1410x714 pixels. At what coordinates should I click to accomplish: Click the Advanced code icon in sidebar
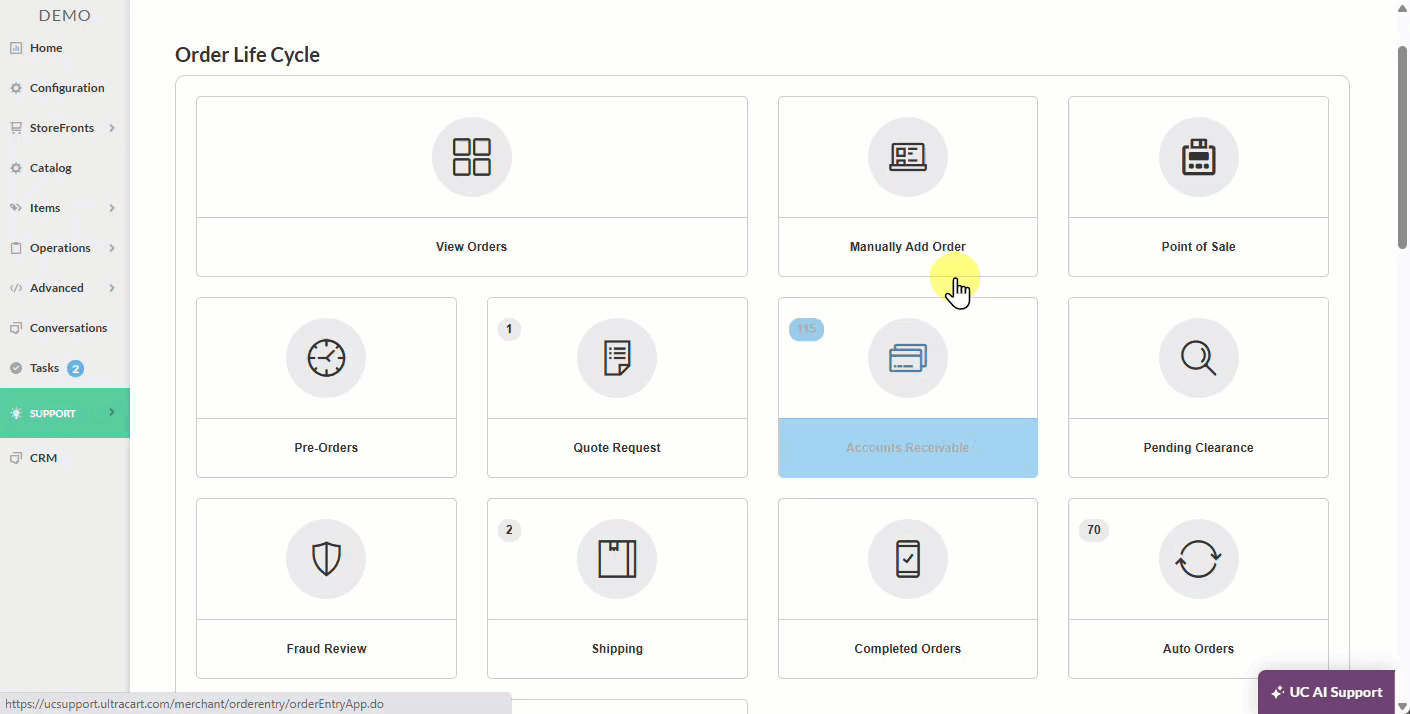(x=16, y=288)
